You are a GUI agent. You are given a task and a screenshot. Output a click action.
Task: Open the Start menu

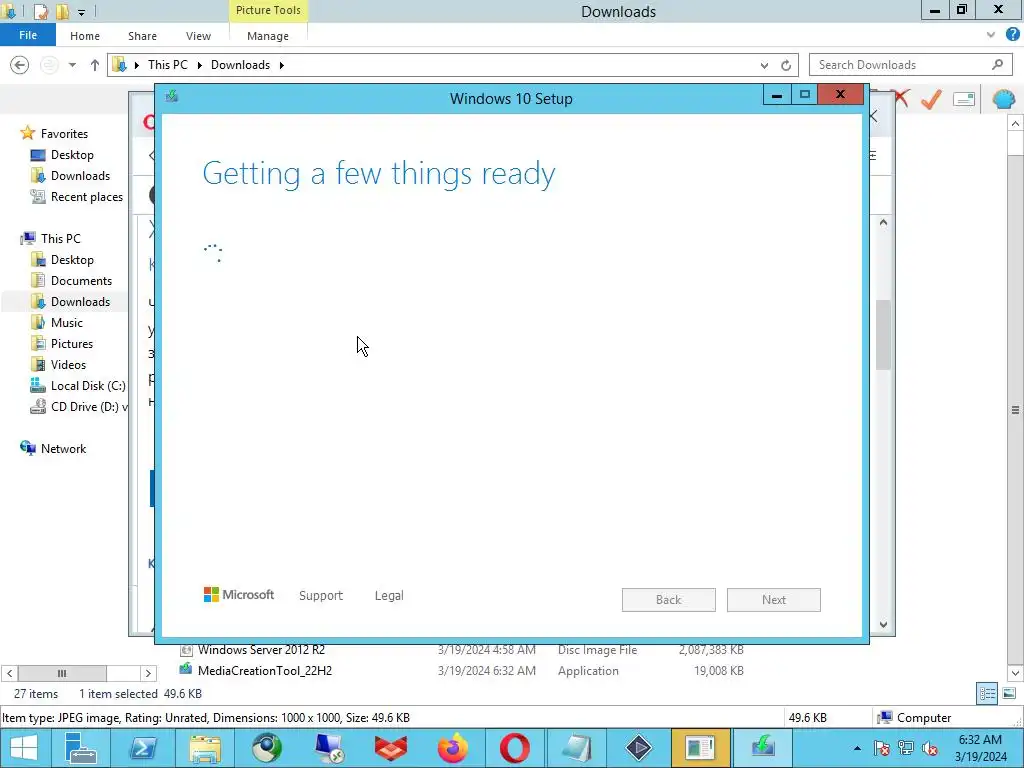(24, 748)
